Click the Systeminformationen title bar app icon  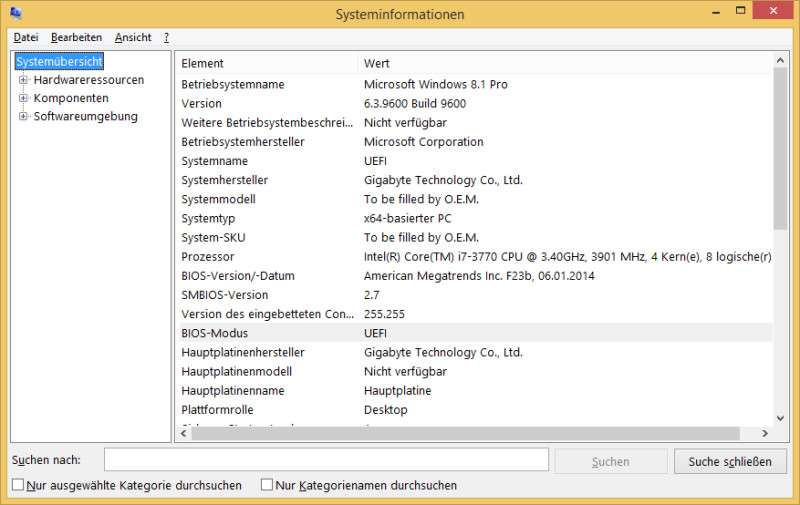pos(15,14)
